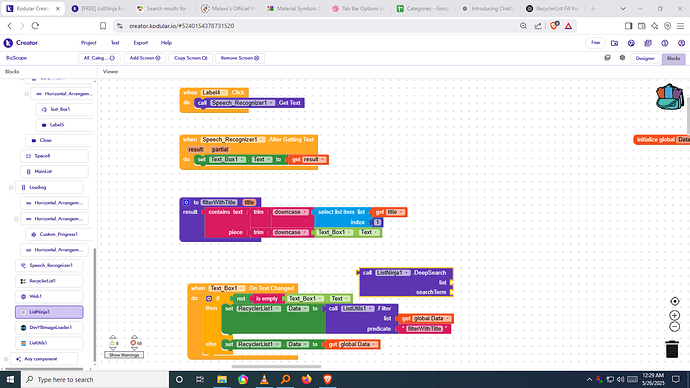
Task: Click the workspace trash can
Action: pos(672,349)
